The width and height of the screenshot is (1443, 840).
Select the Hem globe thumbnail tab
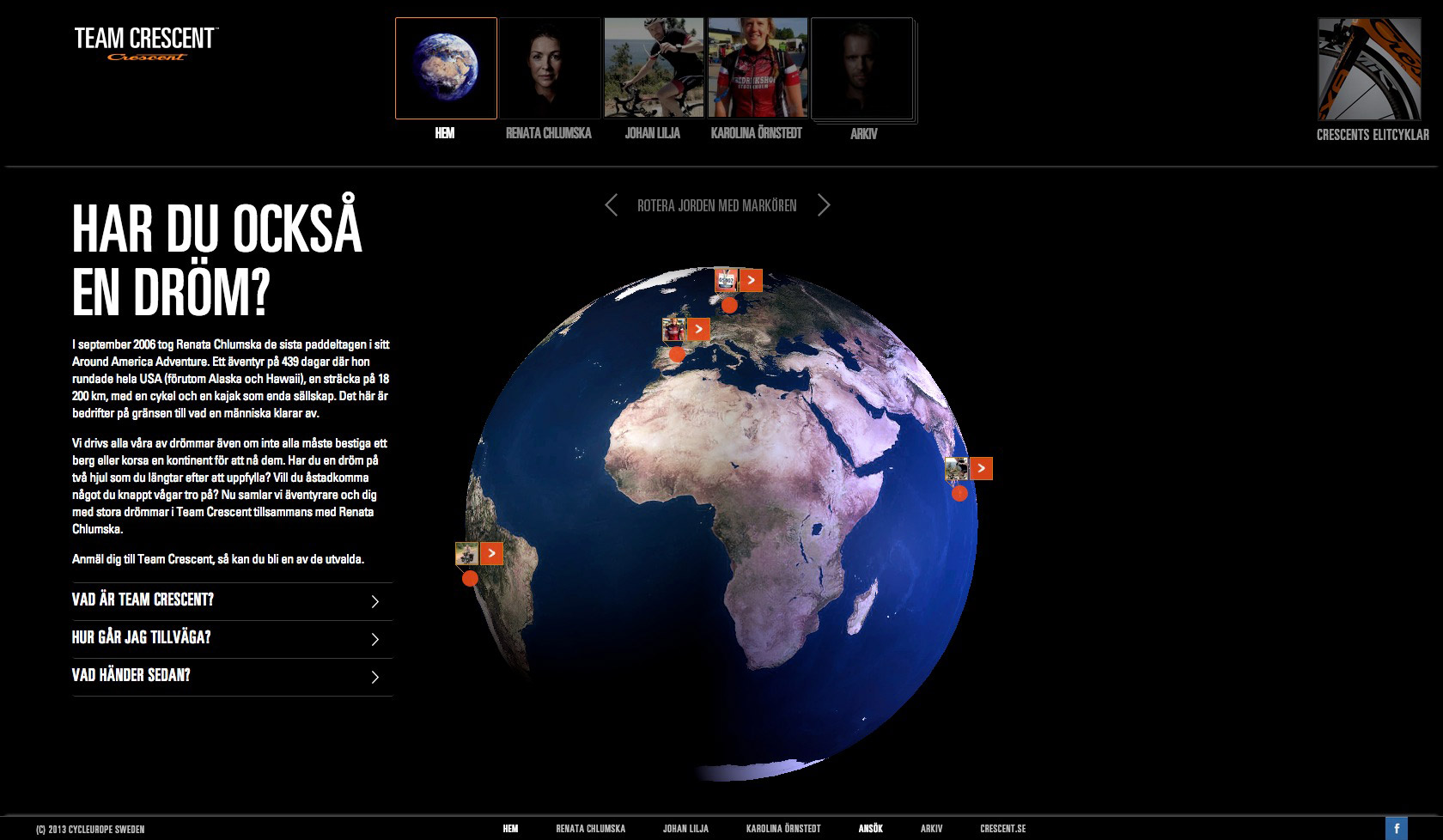pyautogui.click(x=446, y=69)
